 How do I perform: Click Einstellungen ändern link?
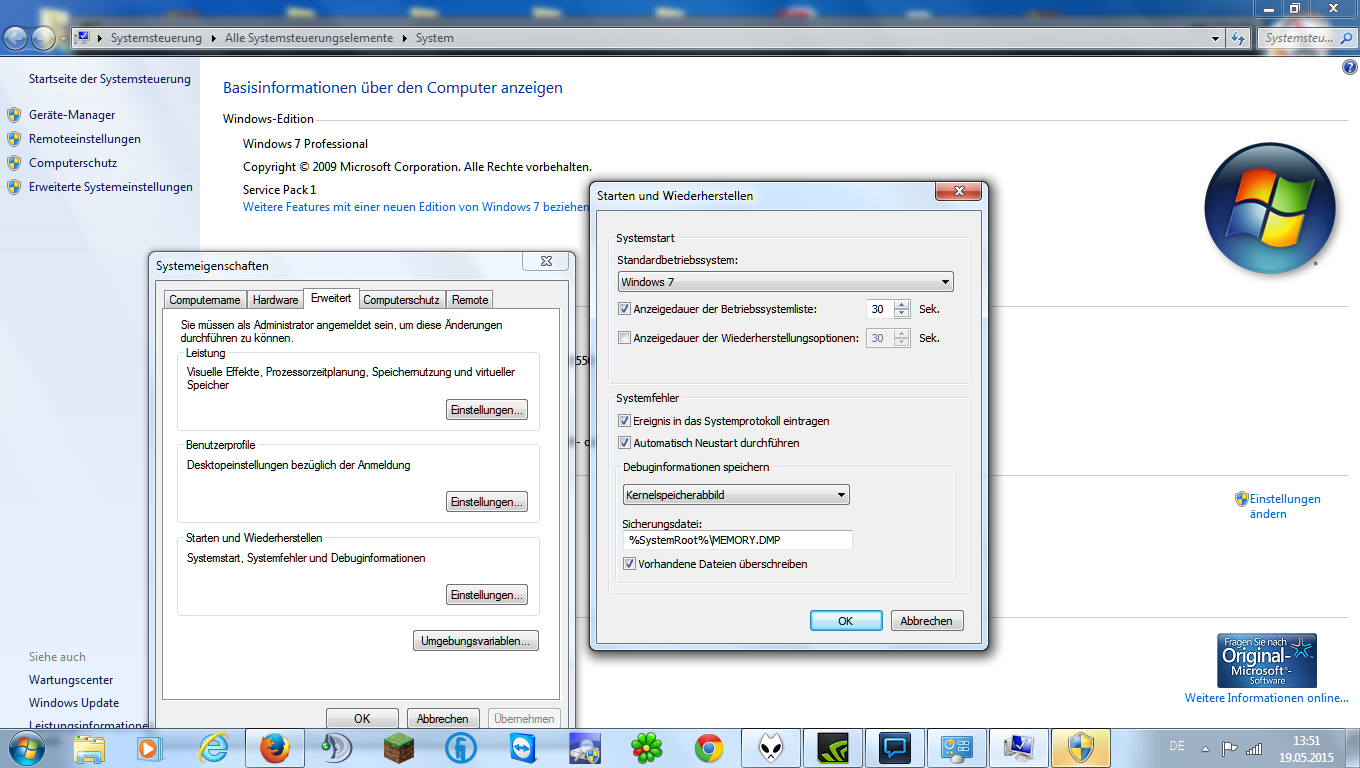tap(1285, 506)
